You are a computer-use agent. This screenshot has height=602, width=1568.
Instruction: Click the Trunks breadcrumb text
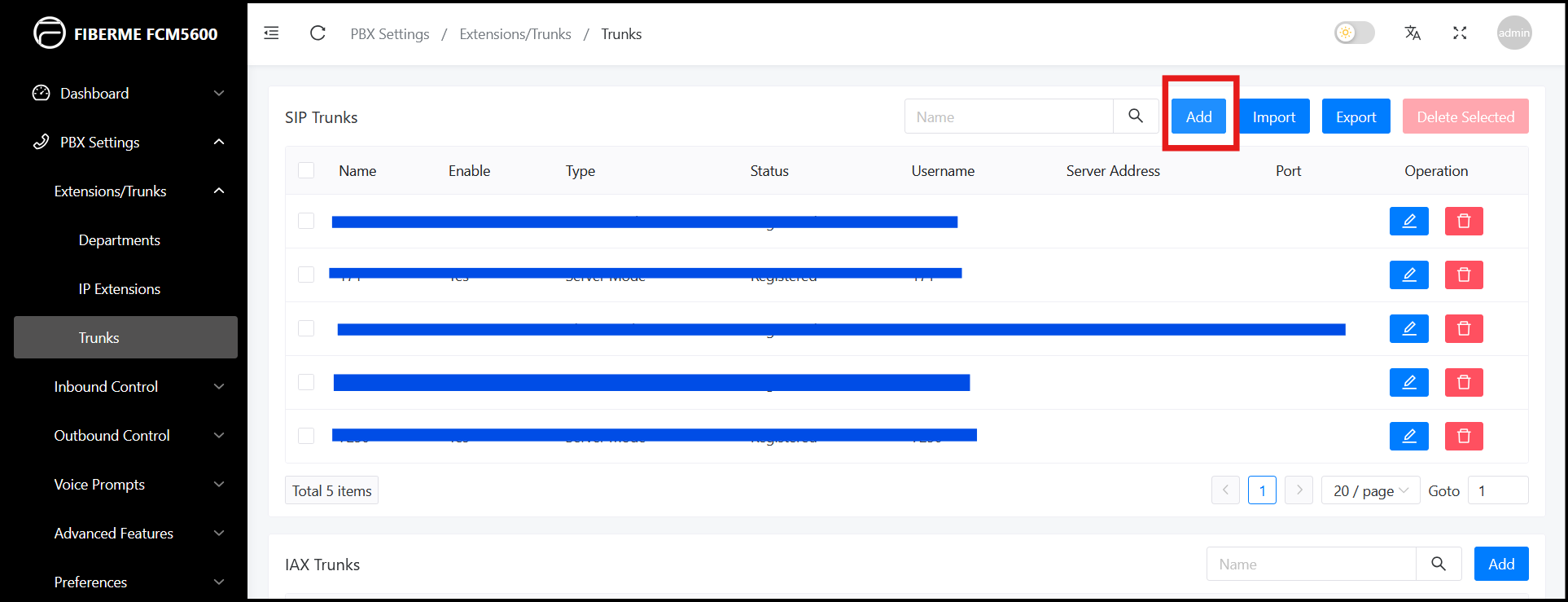621,34
